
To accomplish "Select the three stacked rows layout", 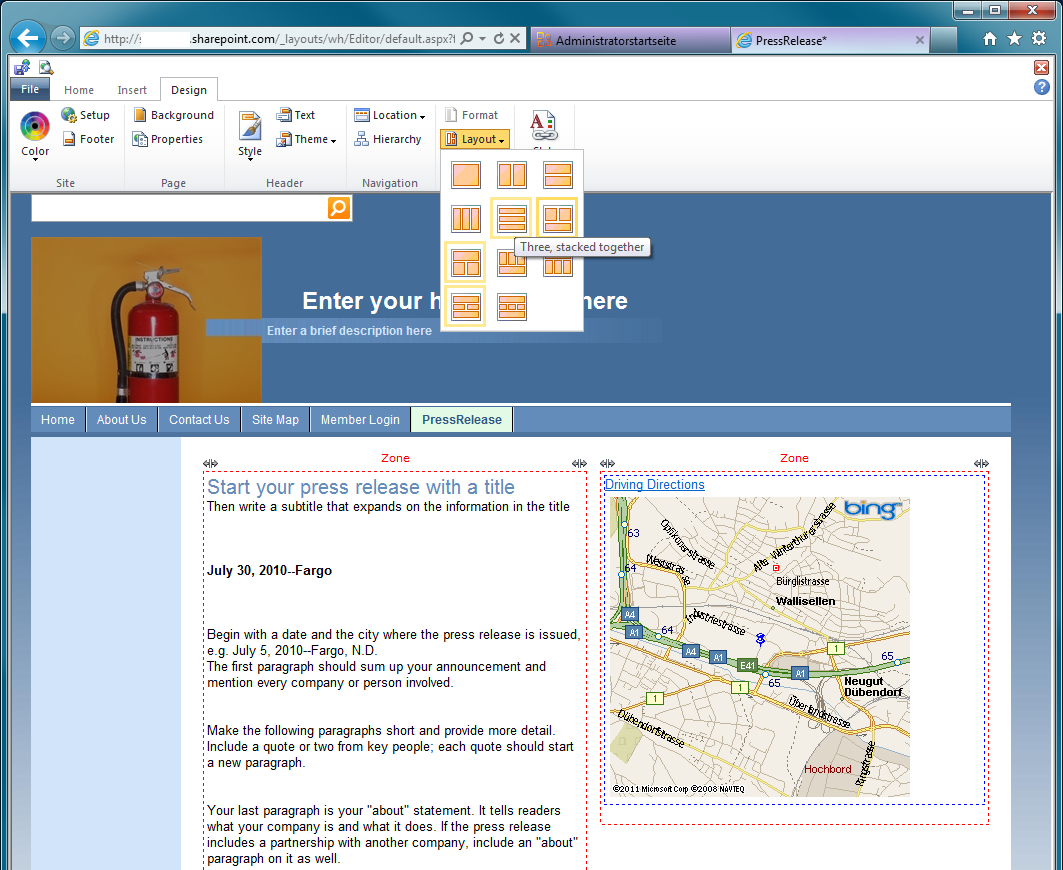I will click(512, 218).
